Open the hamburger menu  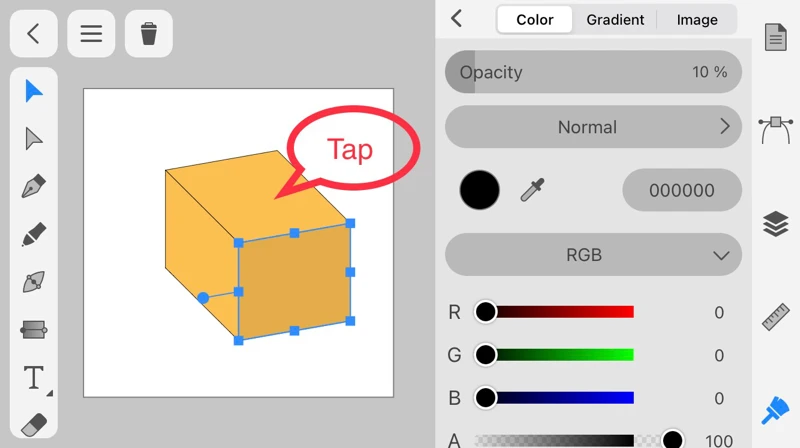[x=91, y=34]
